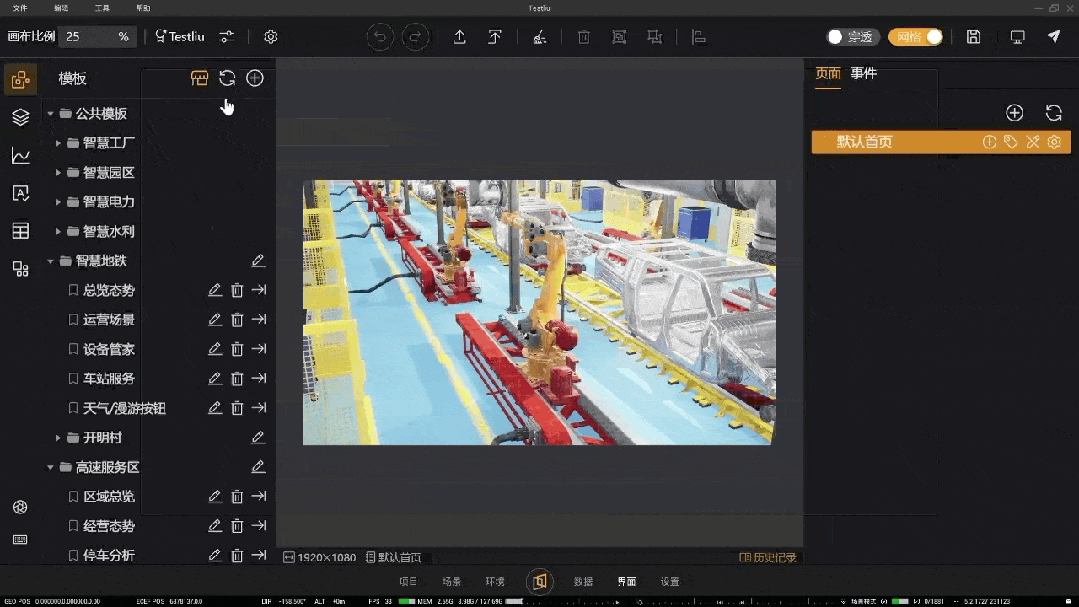Expand the 智慧工厂 folder
The width and height of the screenshot is (1079, 607).
click(x=58, y=143)
